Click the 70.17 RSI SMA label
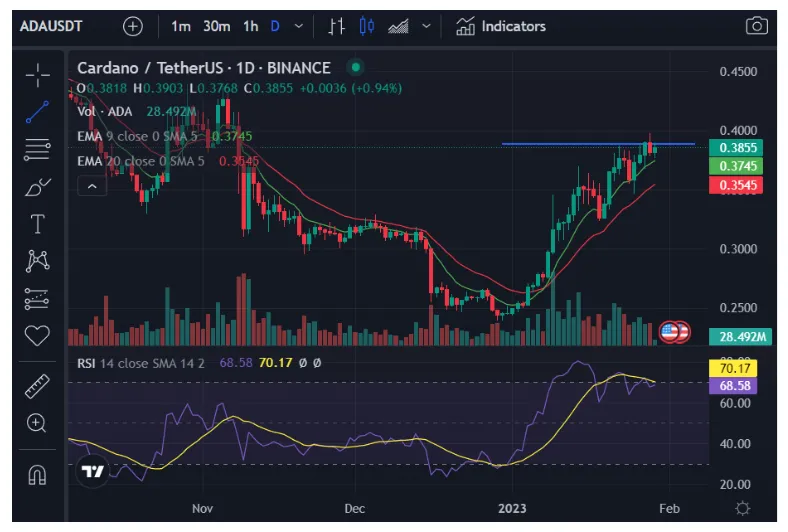The width and height of the screenshot is (788, 532). click(733, 368)
